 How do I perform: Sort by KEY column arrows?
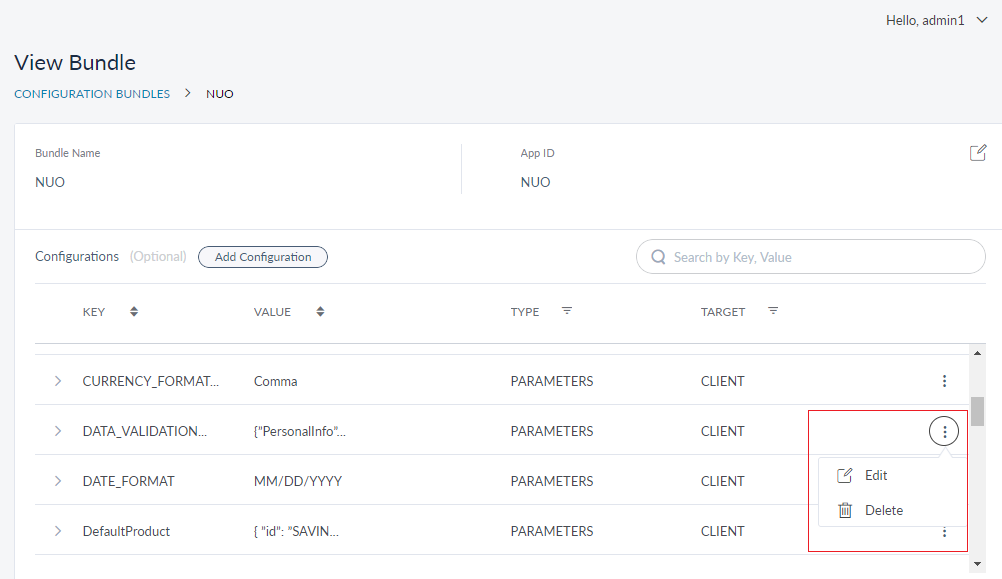coord(134,312)
